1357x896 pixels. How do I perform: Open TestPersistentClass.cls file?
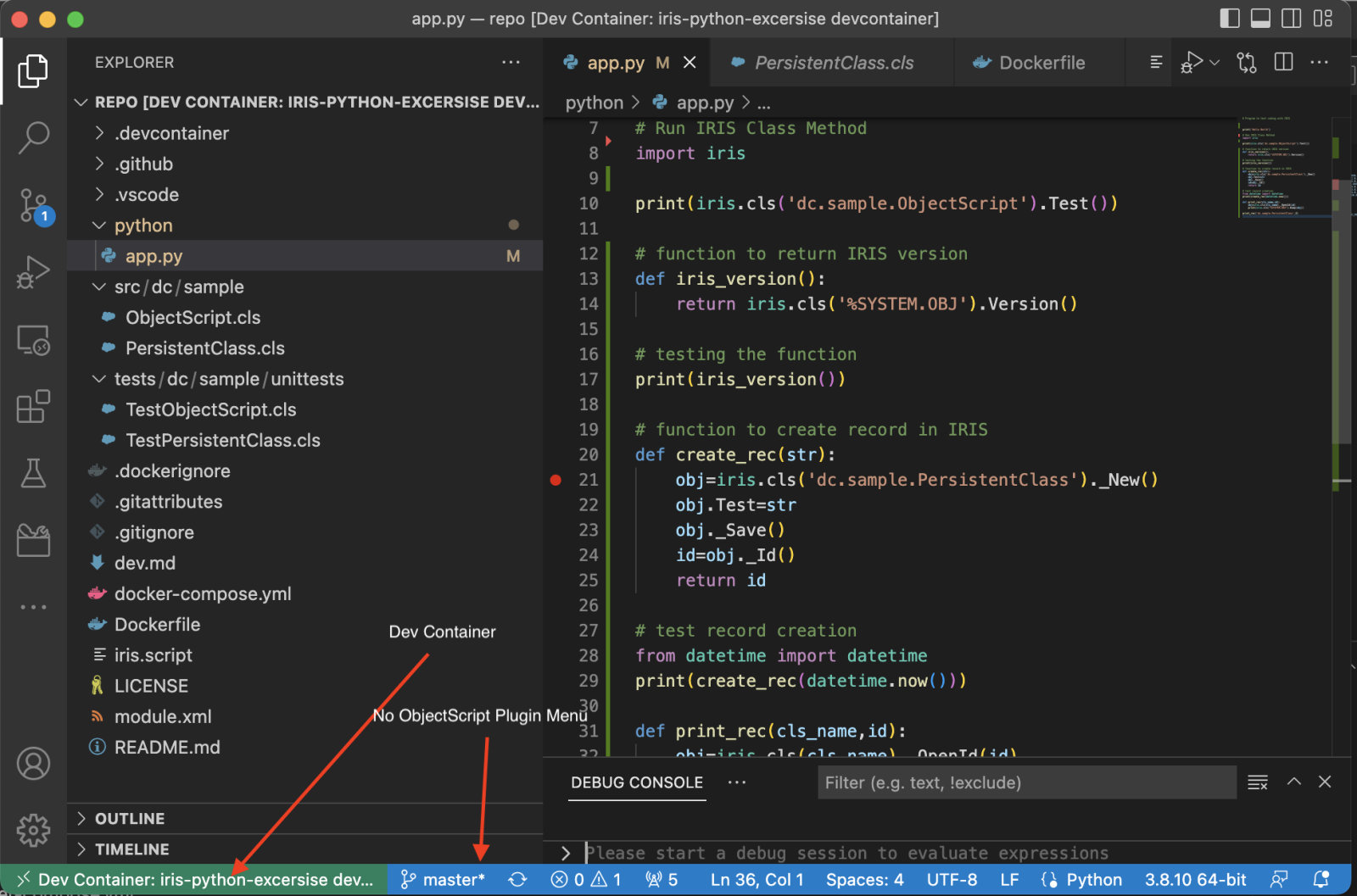pos(305,440)
